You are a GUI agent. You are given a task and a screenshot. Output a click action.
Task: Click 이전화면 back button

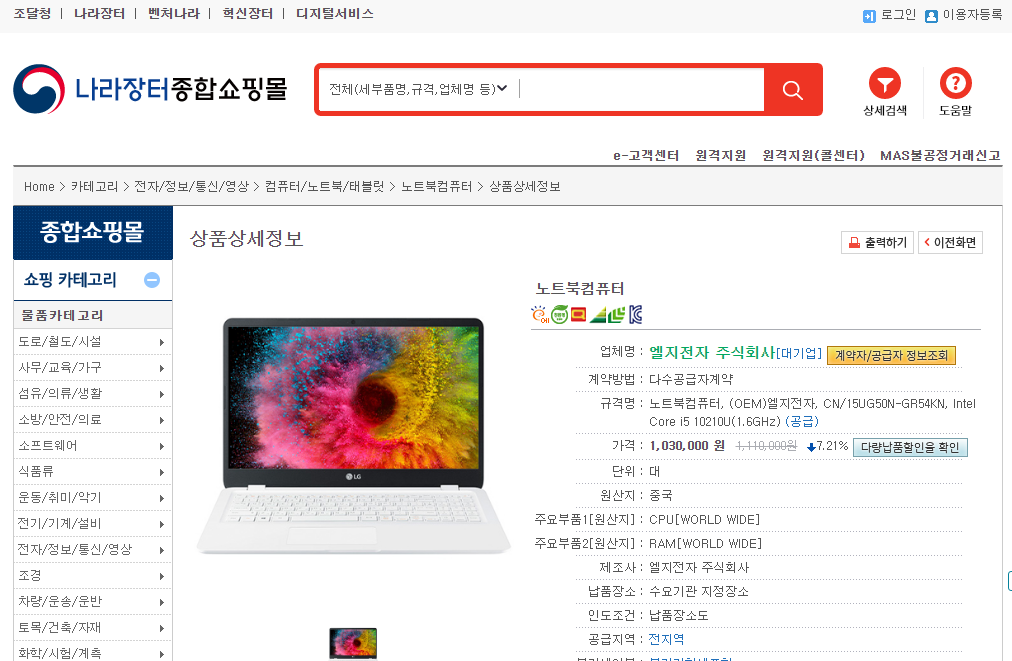pyautogui.click(x=950, y=243)
